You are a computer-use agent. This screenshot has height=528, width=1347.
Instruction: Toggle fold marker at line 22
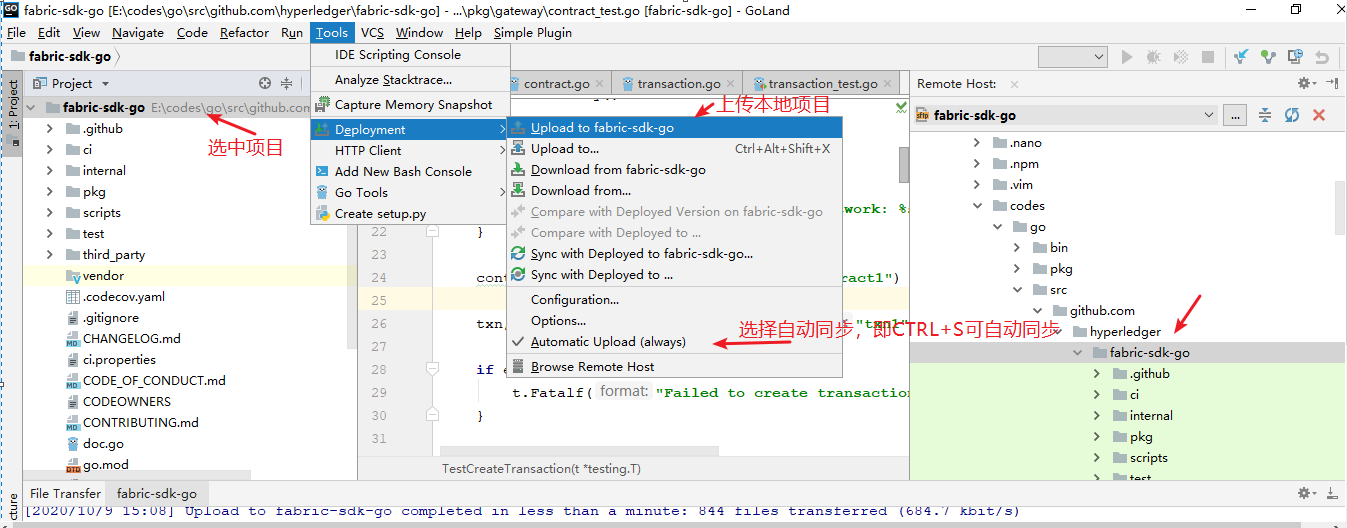tap(433, 231)
